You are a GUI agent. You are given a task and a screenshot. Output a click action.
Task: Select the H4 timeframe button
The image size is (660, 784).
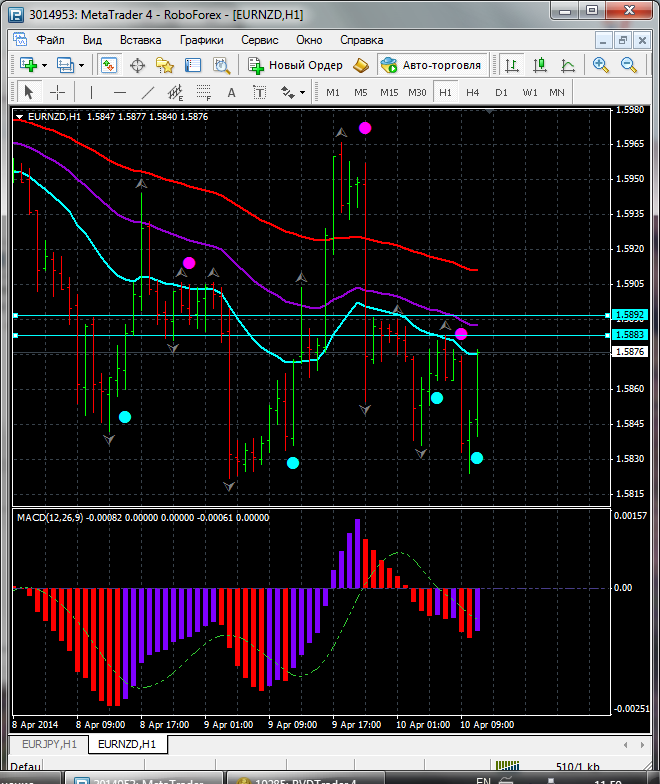[x=473, y=92]
